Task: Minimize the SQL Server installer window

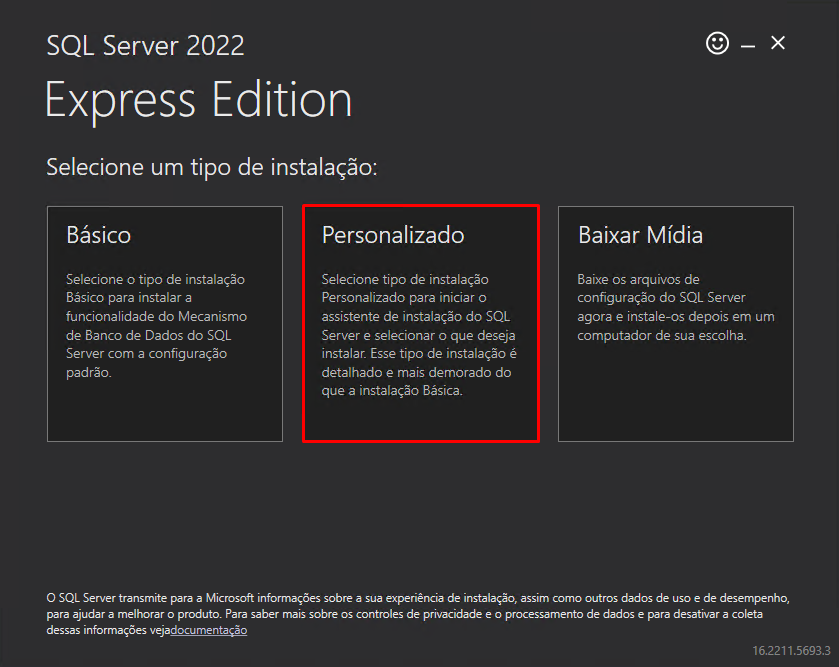Action: [x=748, y=45]
